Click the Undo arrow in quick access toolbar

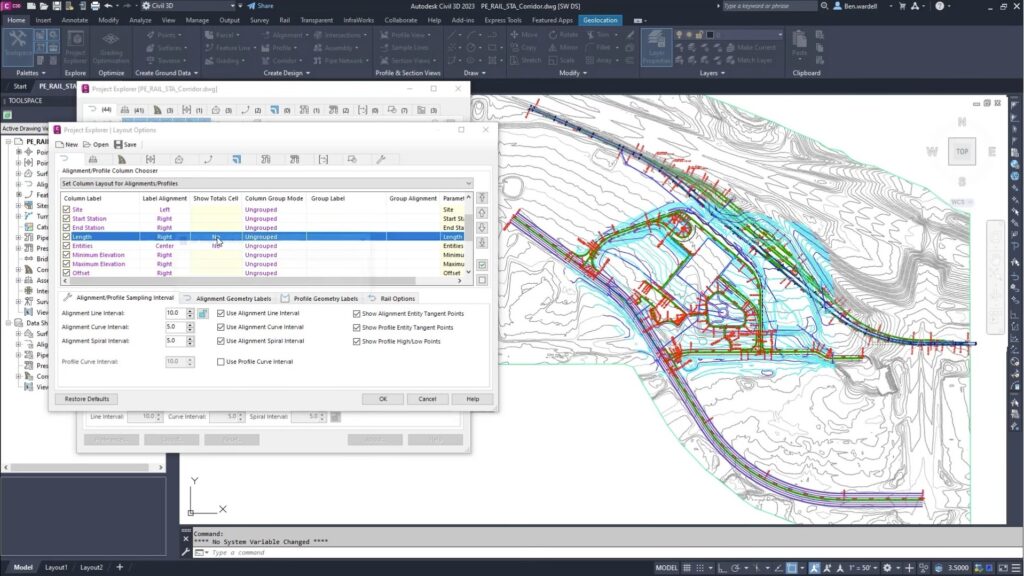click(108, 6)
